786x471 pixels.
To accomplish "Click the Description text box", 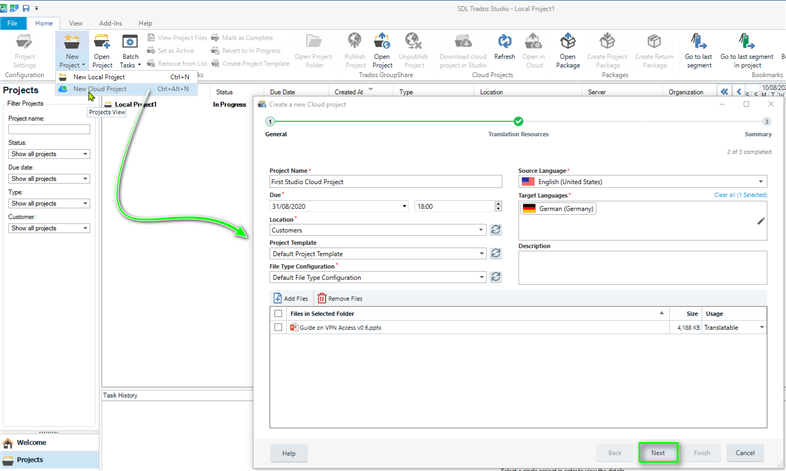I will click(x=643, y=268).
